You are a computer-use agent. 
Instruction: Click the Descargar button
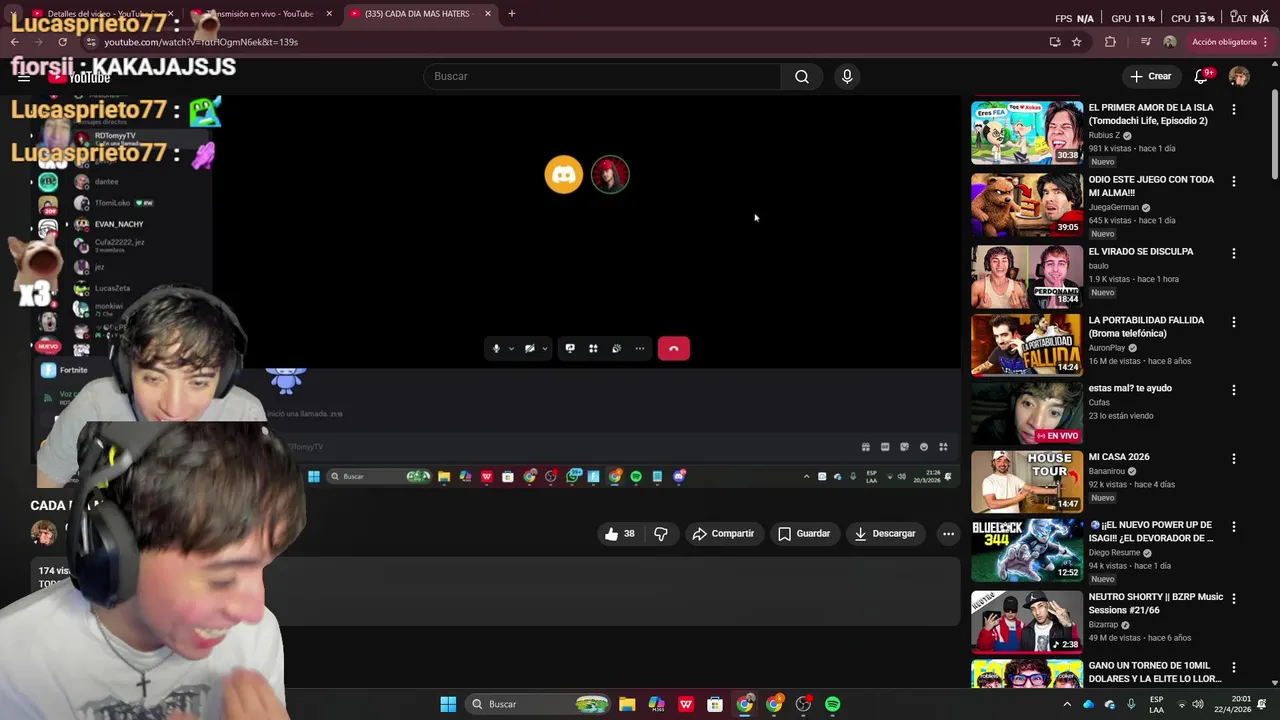click(x=885, y=534)
